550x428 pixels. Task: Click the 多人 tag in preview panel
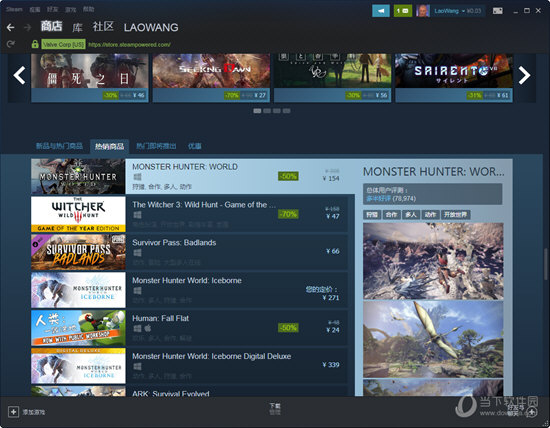pyautogui.click(x=410, y=215)
